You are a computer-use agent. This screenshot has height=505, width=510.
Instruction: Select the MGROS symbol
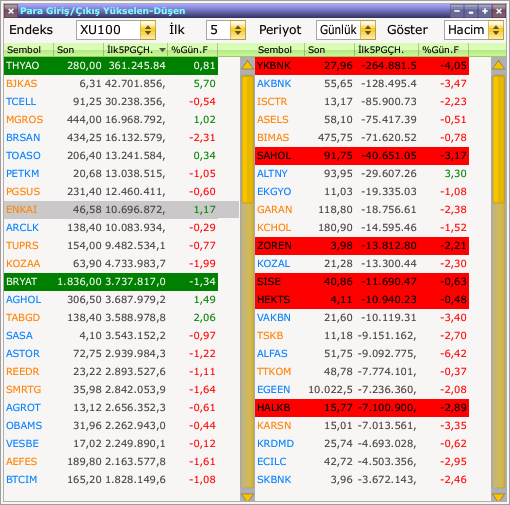(25, 120)
